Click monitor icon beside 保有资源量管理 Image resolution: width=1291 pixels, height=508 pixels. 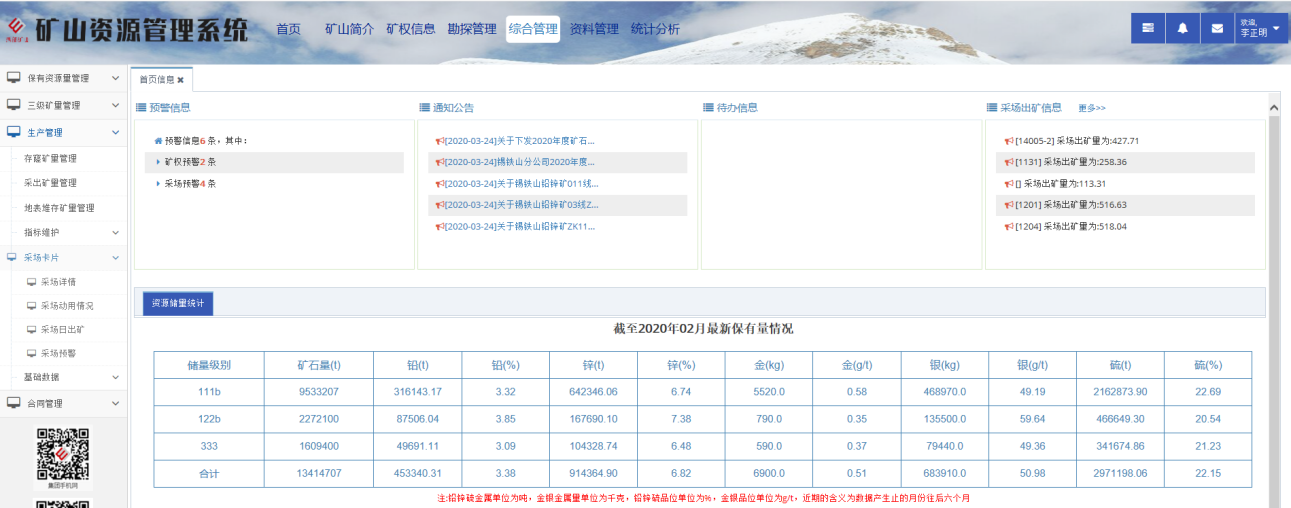(14, 78)
